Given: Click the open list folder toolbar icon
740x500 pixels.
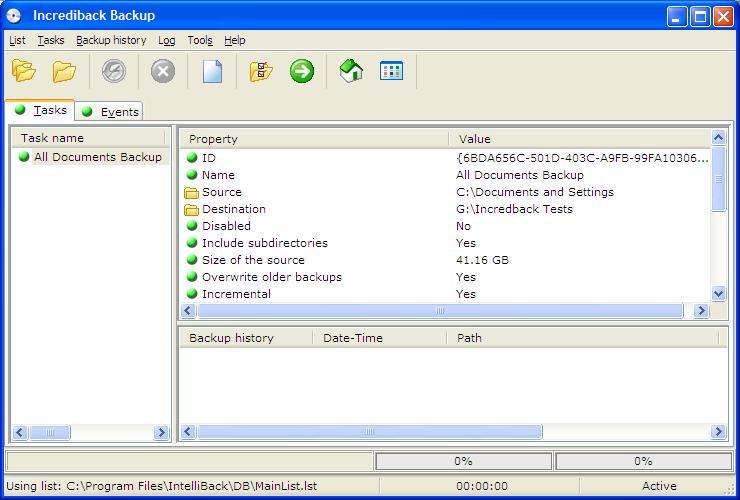Looking at the screenshot, I should pyautogui.click(x=24, y=71).
